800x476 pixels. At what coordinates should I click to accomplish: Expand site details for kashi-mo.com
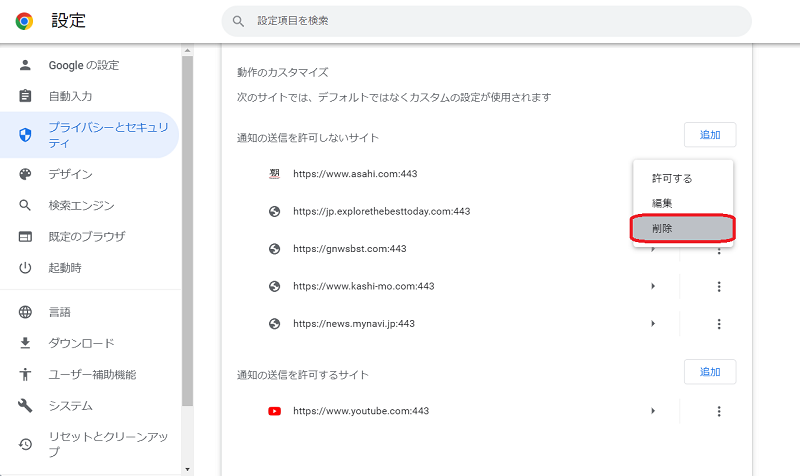coord(653,287)
